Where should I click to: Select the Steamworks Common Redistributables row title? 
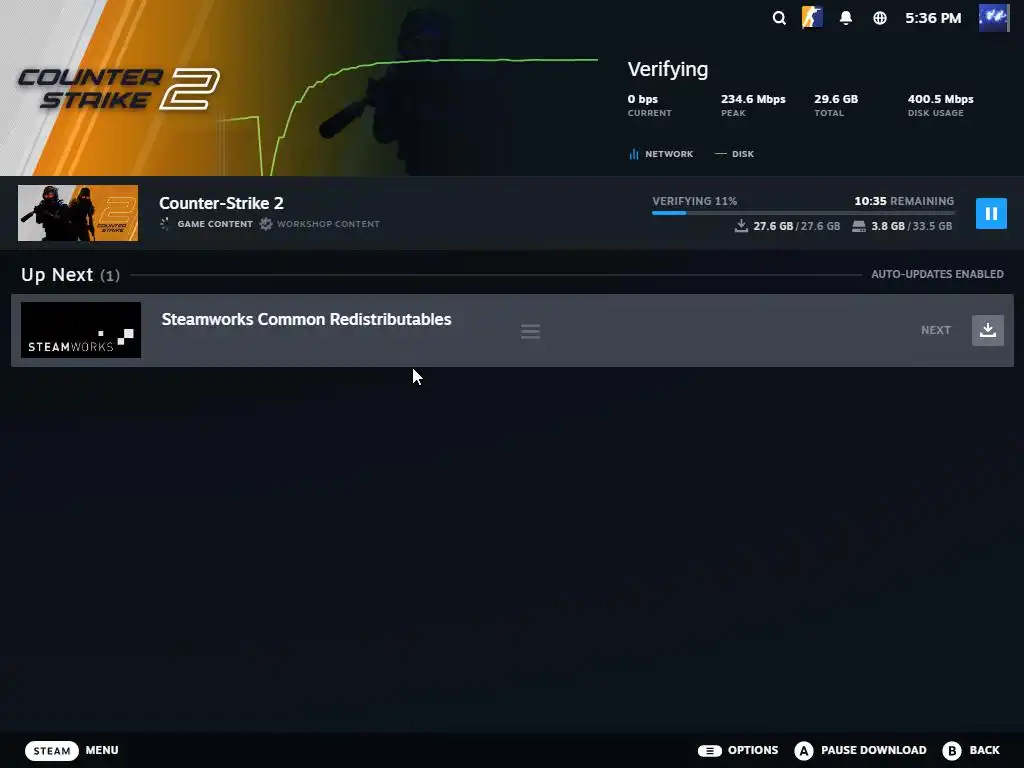306,319
